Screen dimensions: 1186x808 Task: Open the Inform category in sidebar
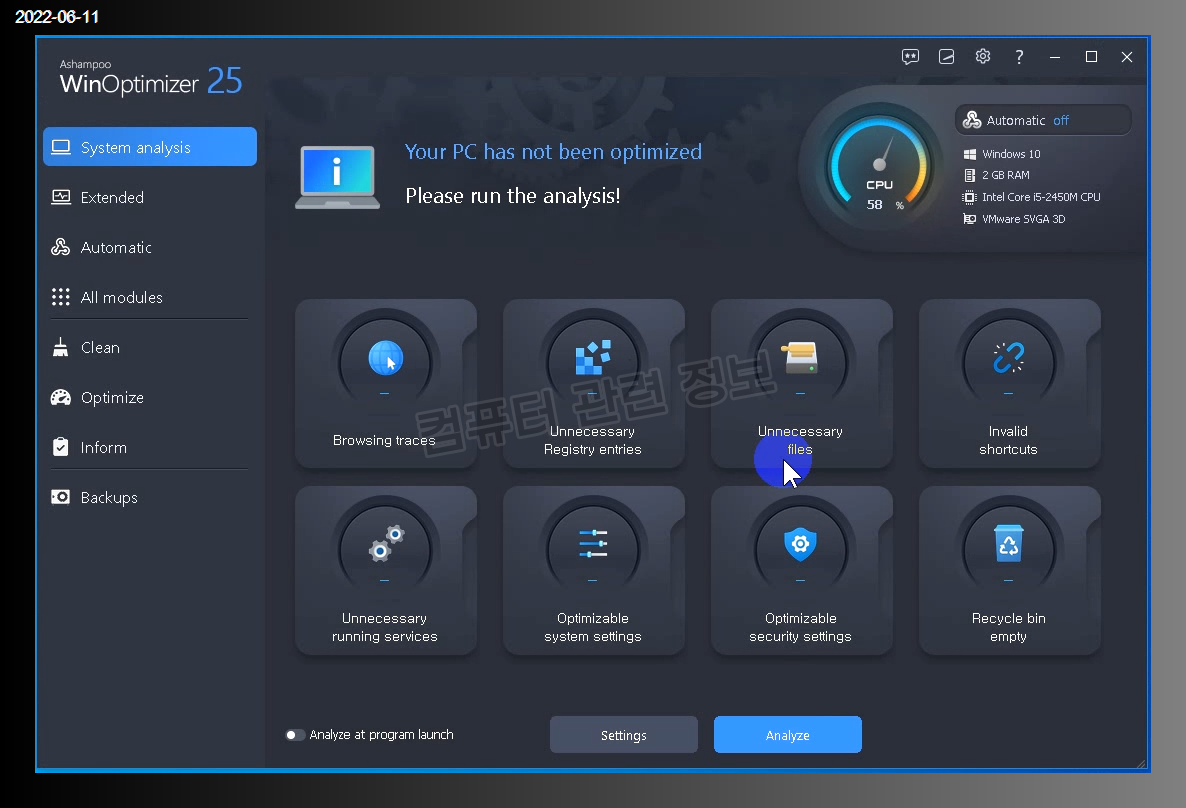(150, 447)
